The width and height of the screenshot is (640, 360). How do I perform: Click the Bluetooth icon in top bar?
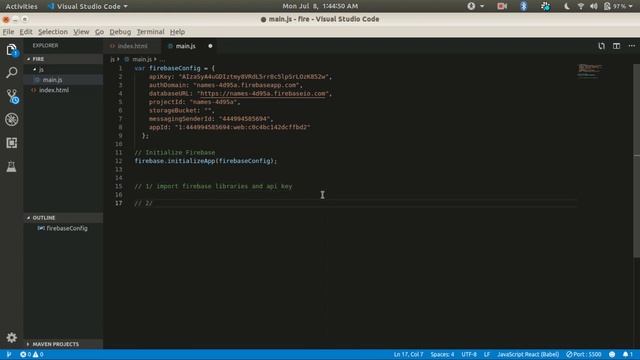524,6
